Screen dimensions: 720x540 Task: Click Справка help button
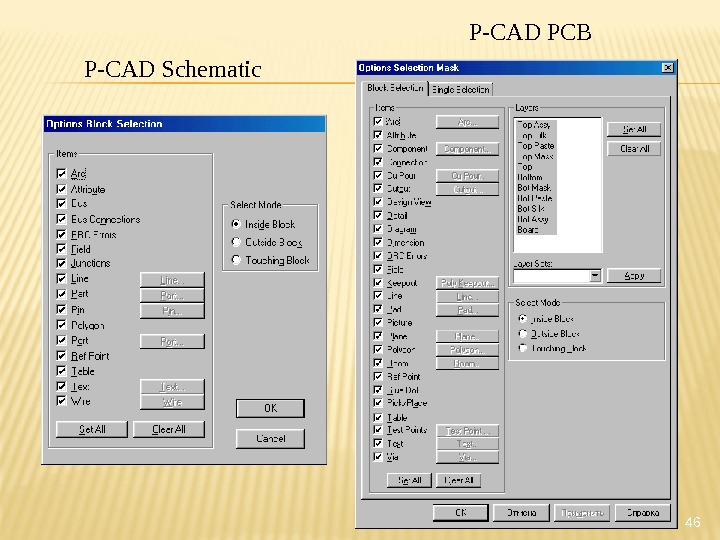642,512
